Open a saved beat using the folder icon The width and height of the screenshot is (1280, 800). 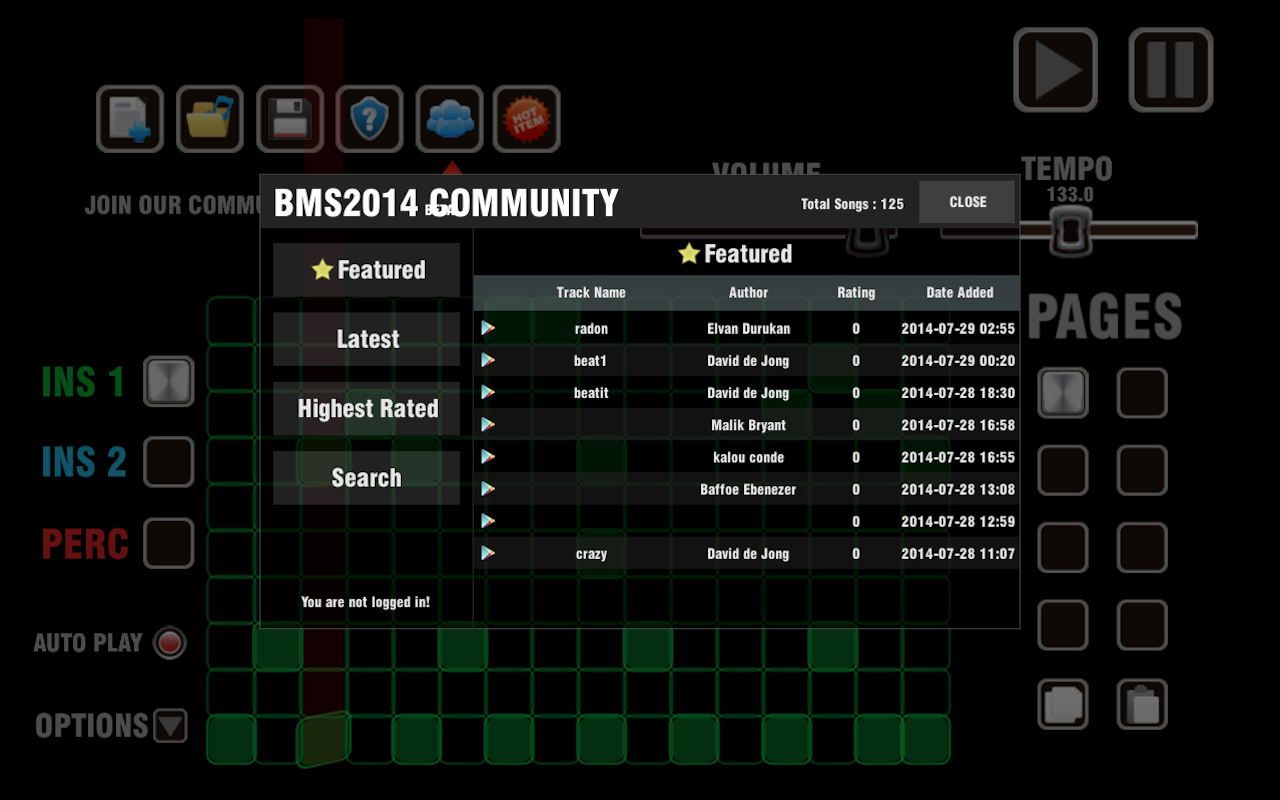tap(209, 118)
